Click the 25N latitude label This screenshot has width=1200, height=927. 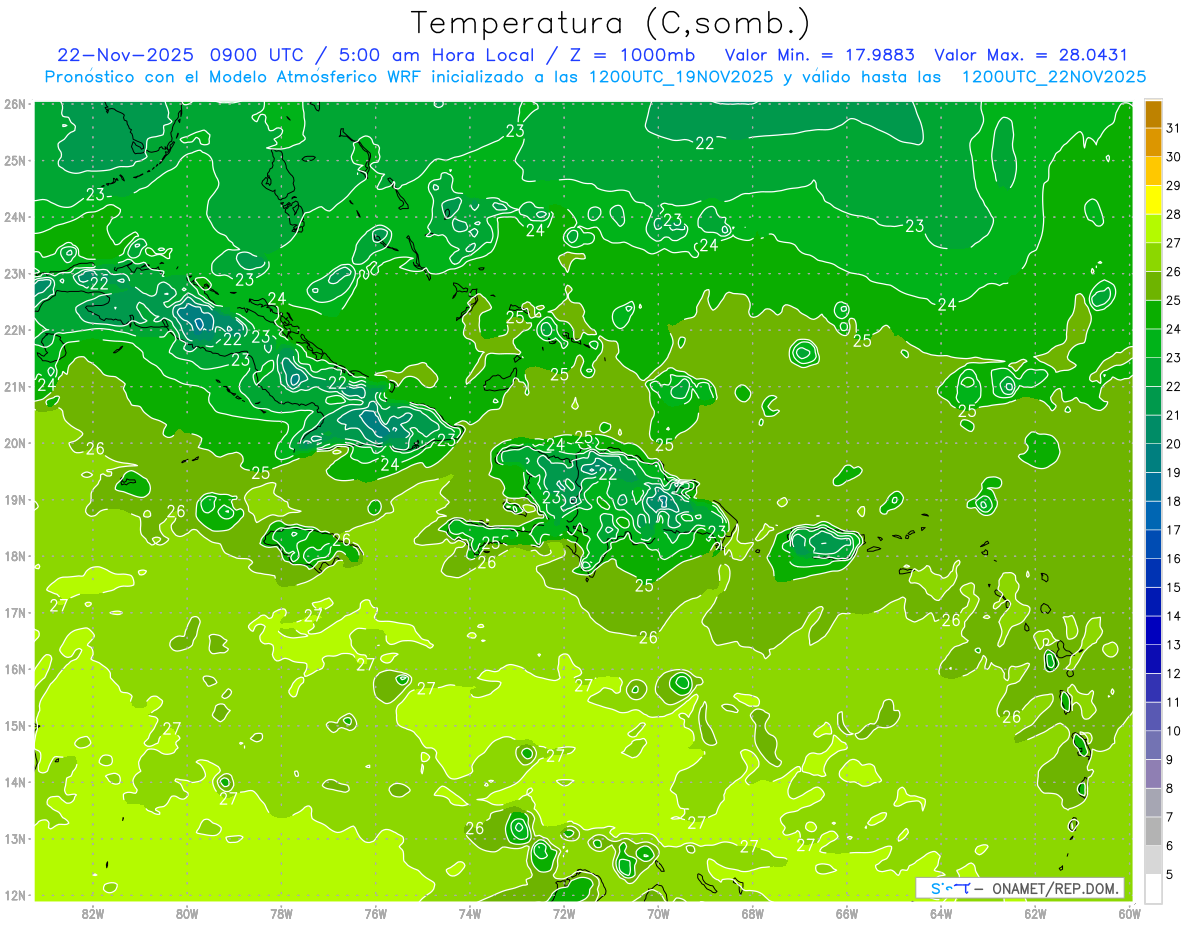[15, 161]
